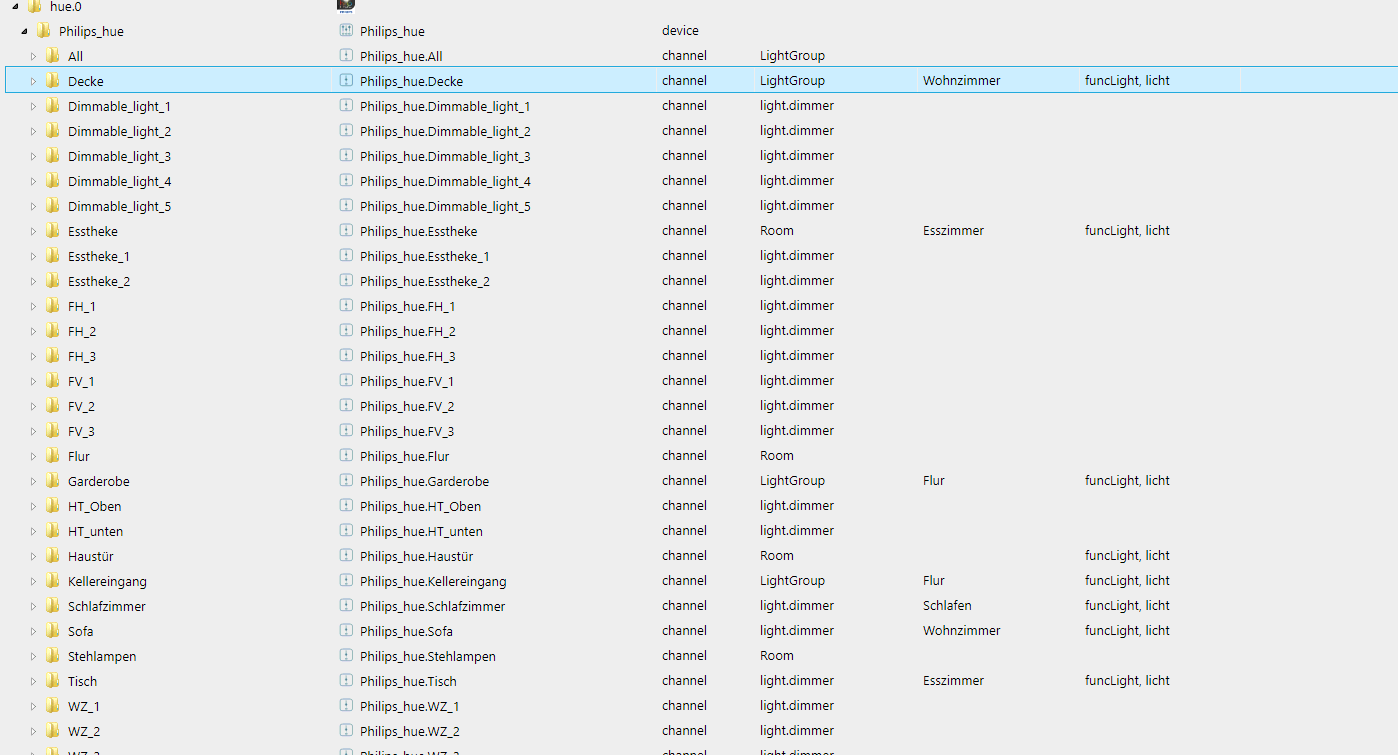Click the device icon beside Philips_hue name

[x=346, y=31]
